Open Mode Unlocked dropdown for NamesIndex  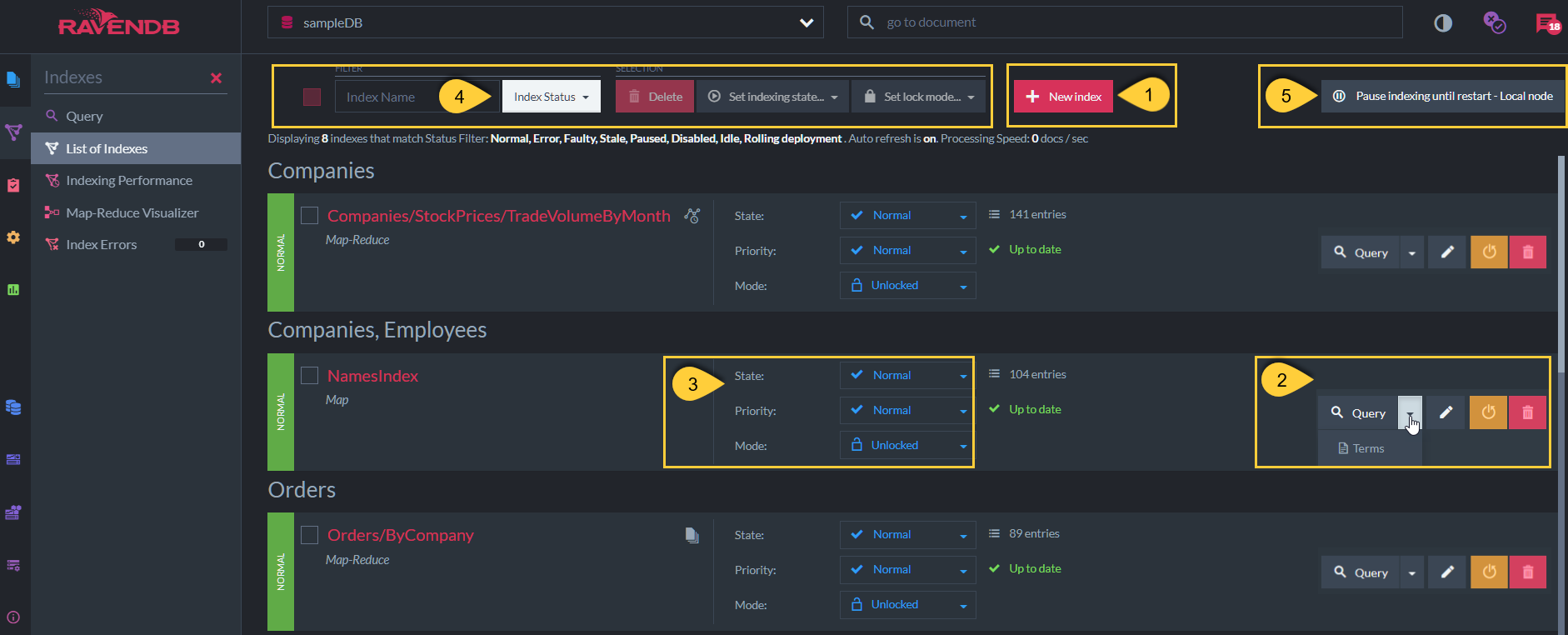click(x=908, y=445)
